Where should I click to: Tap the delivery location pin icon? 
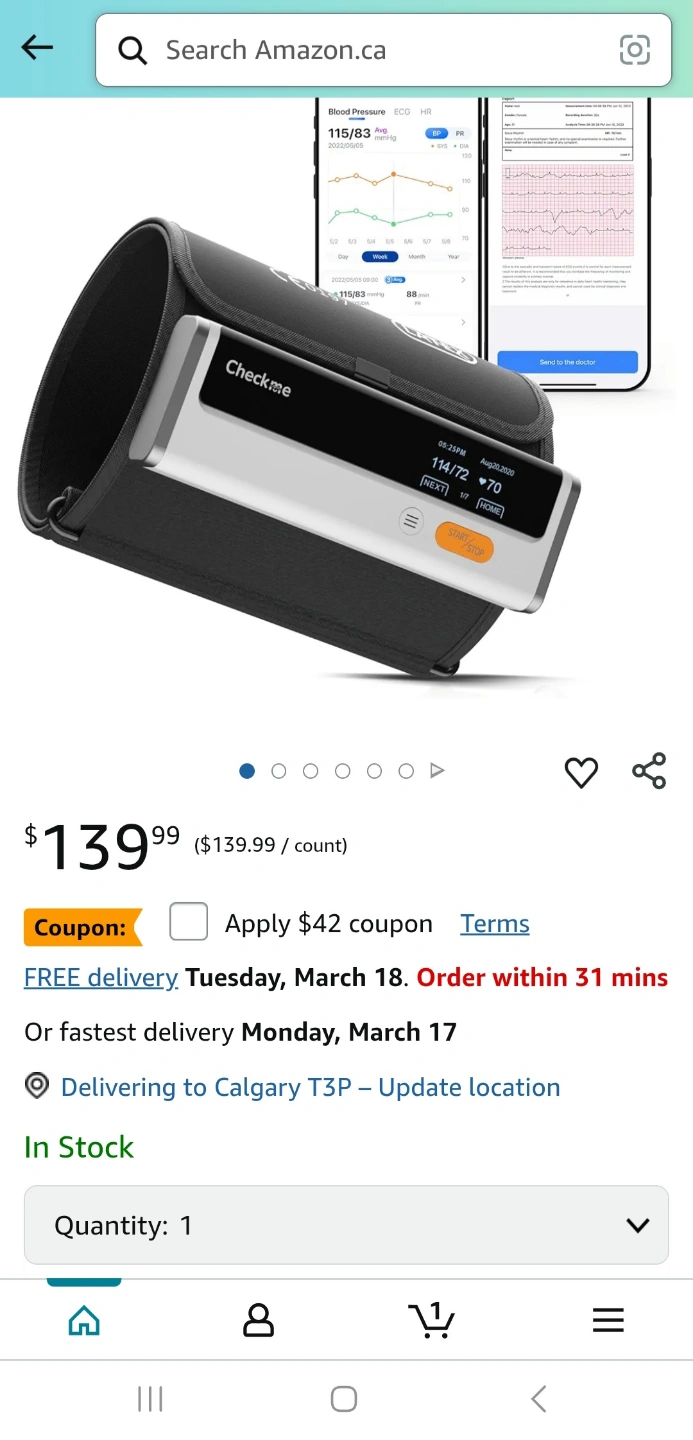tap(37, 1086)
